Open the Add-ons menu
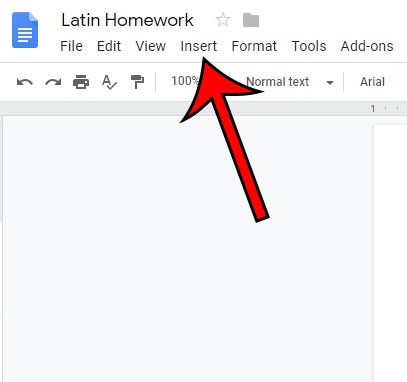The image size is (407, 382). 367,46
